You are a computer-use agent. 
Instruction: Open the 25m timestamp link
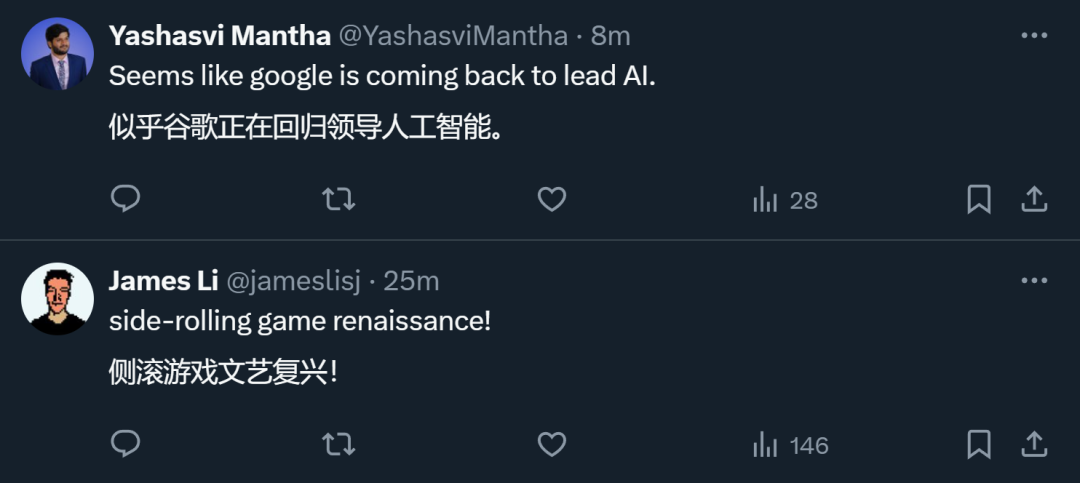click(411, 281)
